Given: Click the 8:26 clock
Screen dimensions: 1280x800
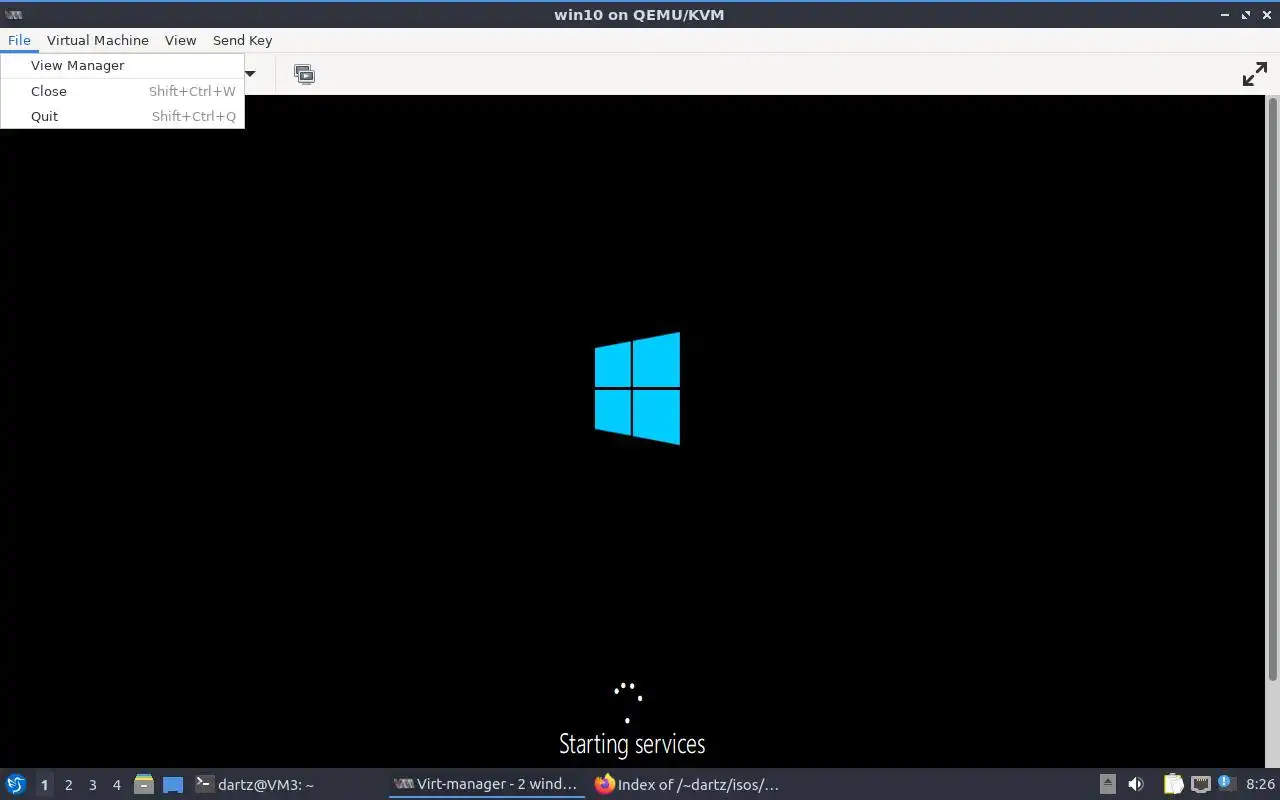Looking at the screenshot, I should tap(1260, 784).
